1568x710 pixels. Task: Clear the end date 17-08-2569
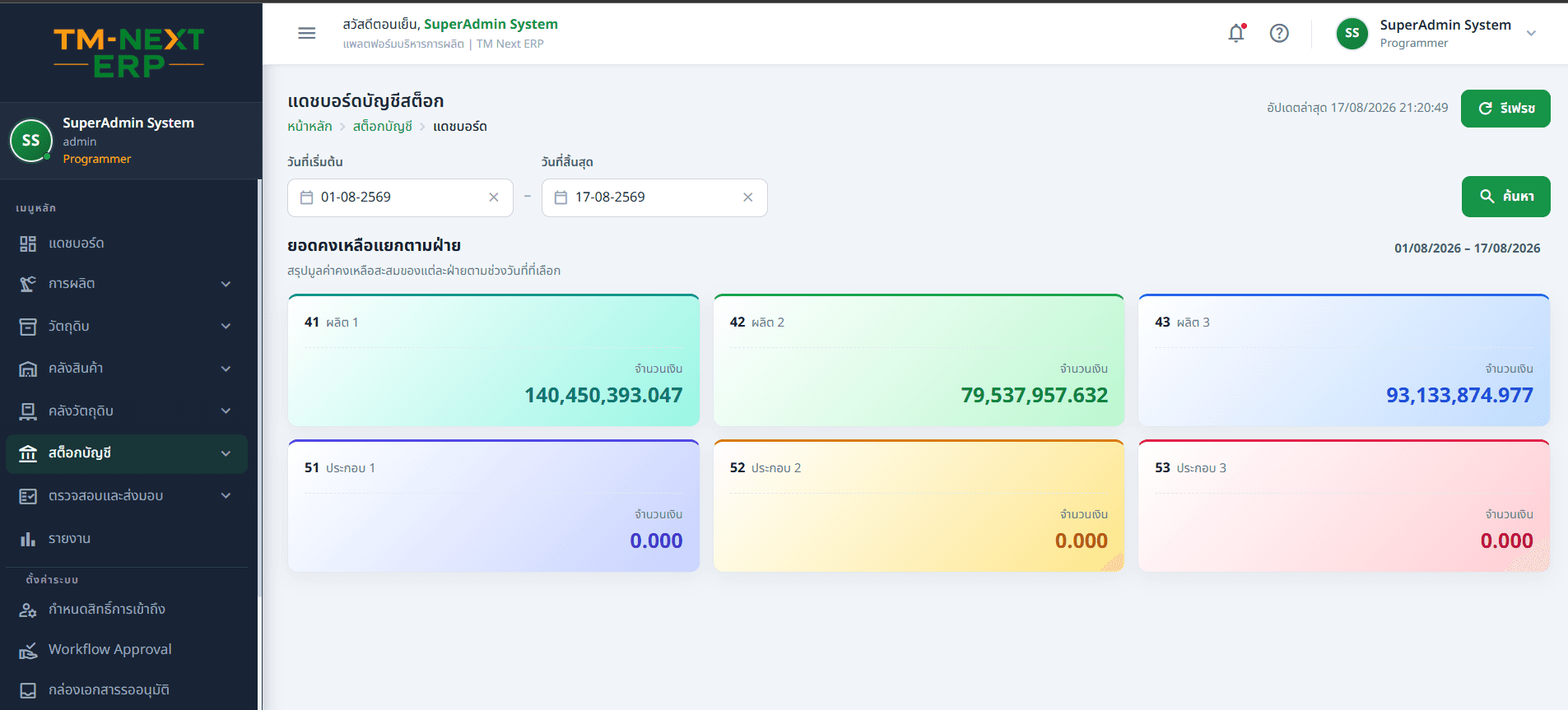click(x=748, y=197)
